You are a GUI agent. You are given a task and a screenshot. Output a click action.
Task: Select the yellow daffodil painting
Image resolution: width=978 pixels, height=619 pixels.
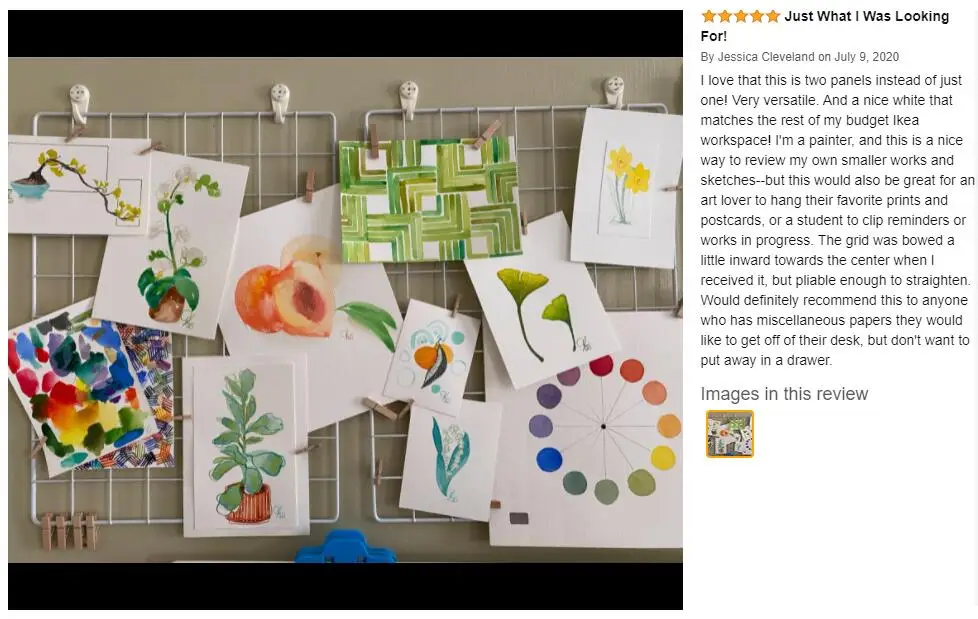(626, 187)
